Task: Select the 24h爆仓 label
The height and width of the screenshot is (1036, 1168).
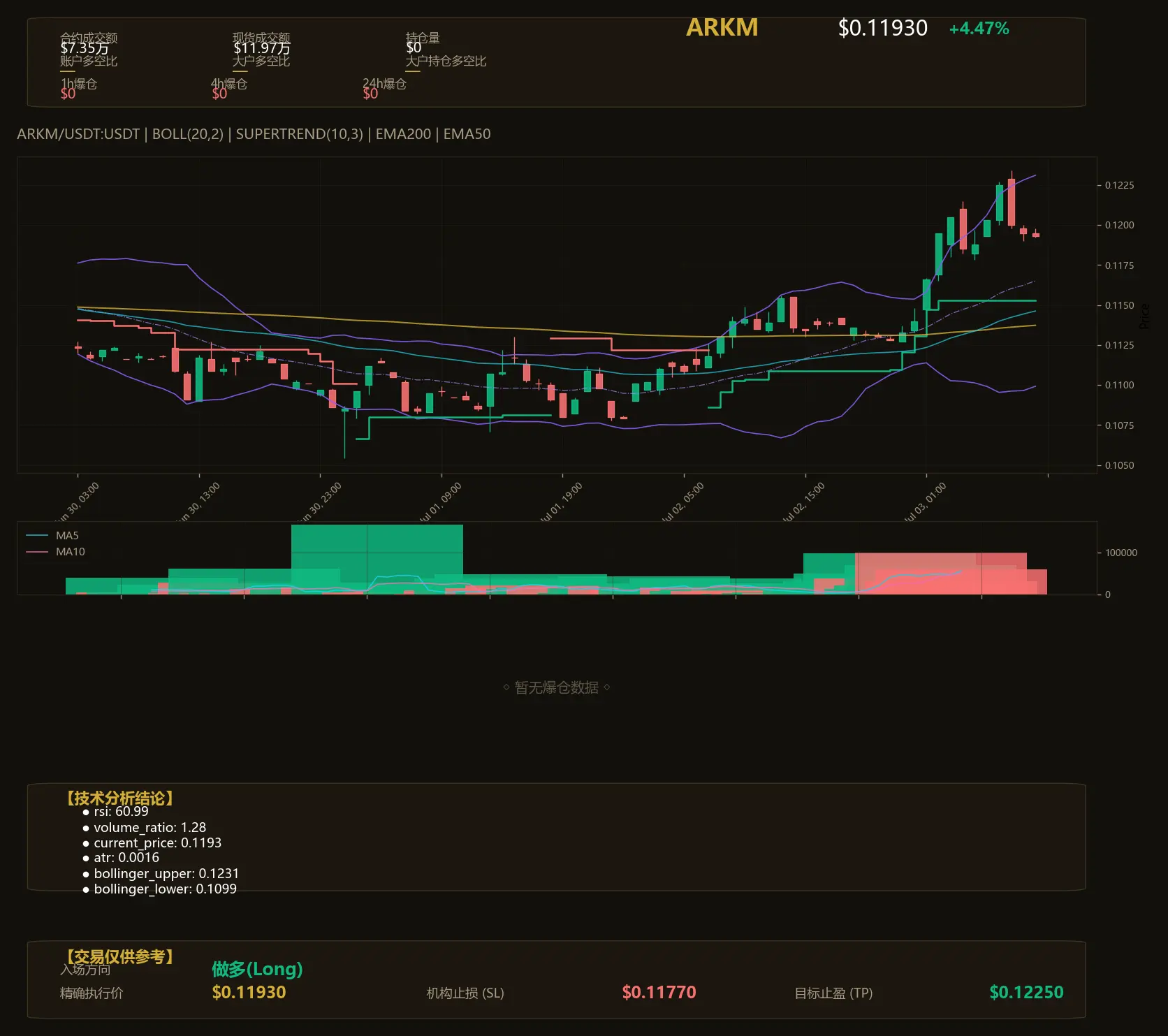Action: [x=384, y=84]
